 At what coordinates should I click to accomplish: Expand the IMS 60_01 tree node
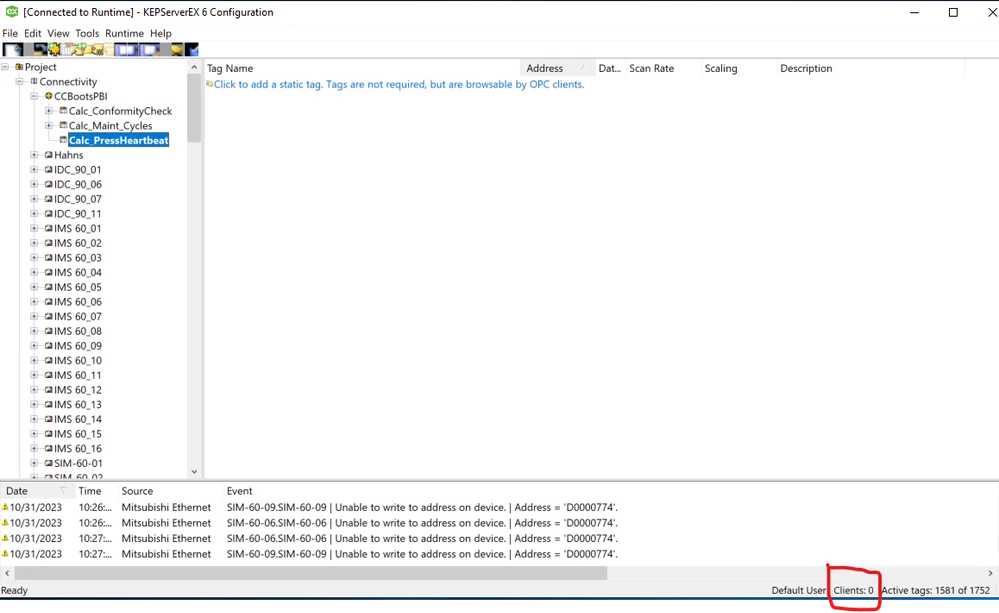[x=33, y=228]
